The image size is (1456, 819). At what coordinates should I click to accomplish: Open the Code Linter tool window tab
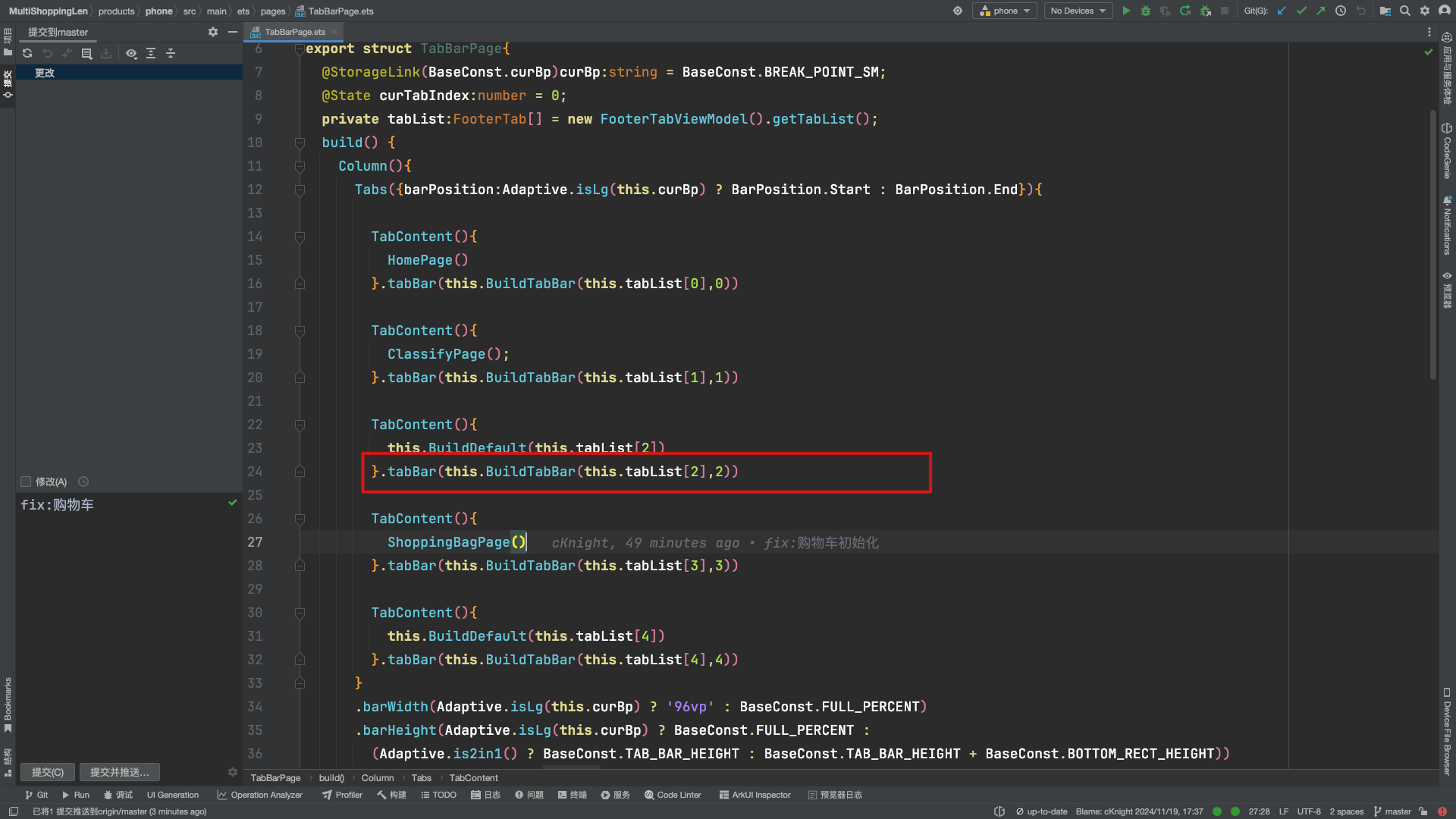[x=673, y=795]
